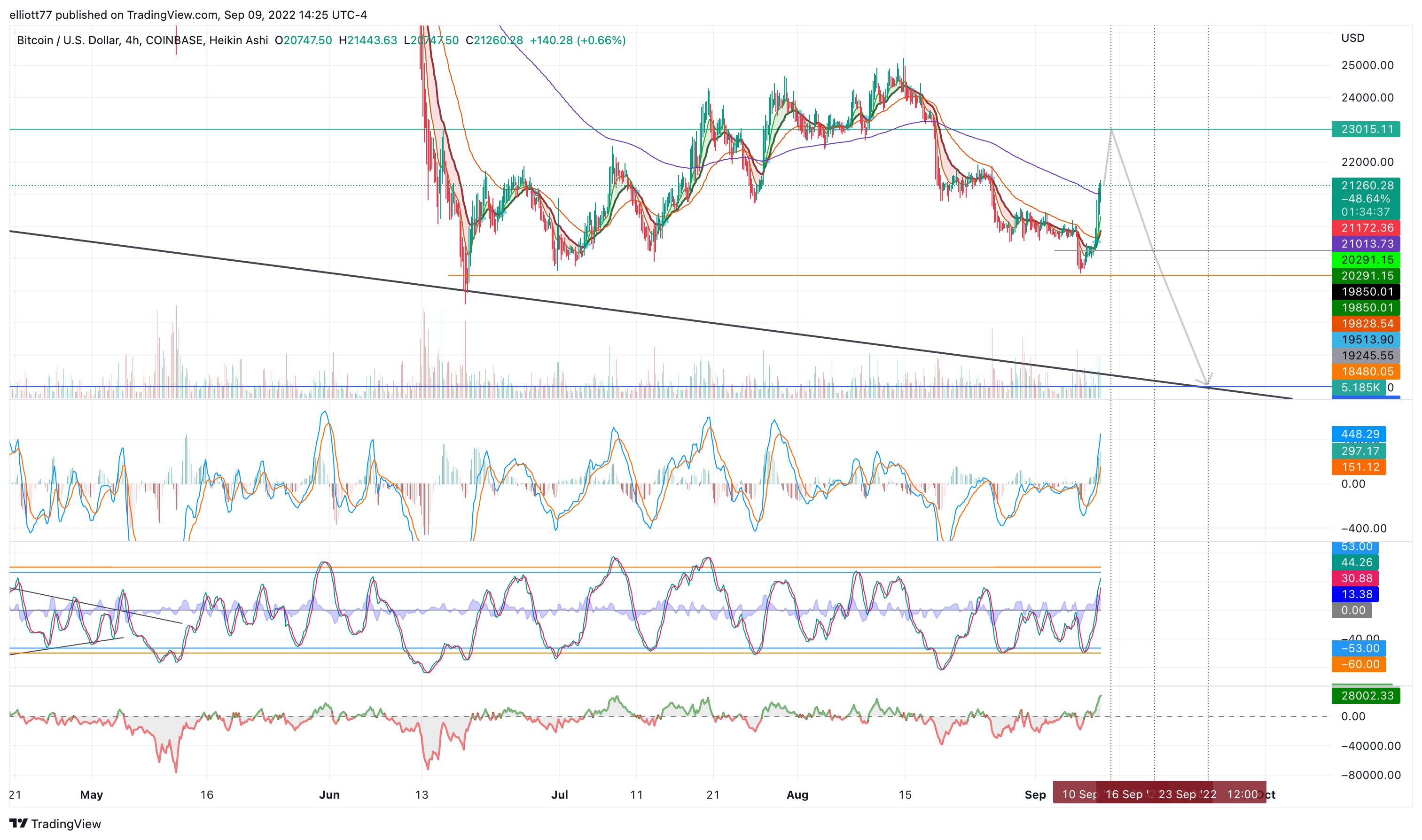Click the 23 Sep '22 date marker
1422x840 pixels.
1187,794
